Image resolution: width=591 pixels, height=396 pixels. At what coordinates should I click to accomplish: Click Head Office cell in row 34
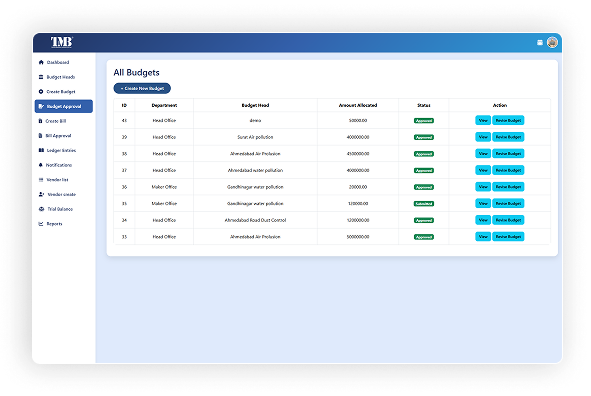click(x=164, y=220)
